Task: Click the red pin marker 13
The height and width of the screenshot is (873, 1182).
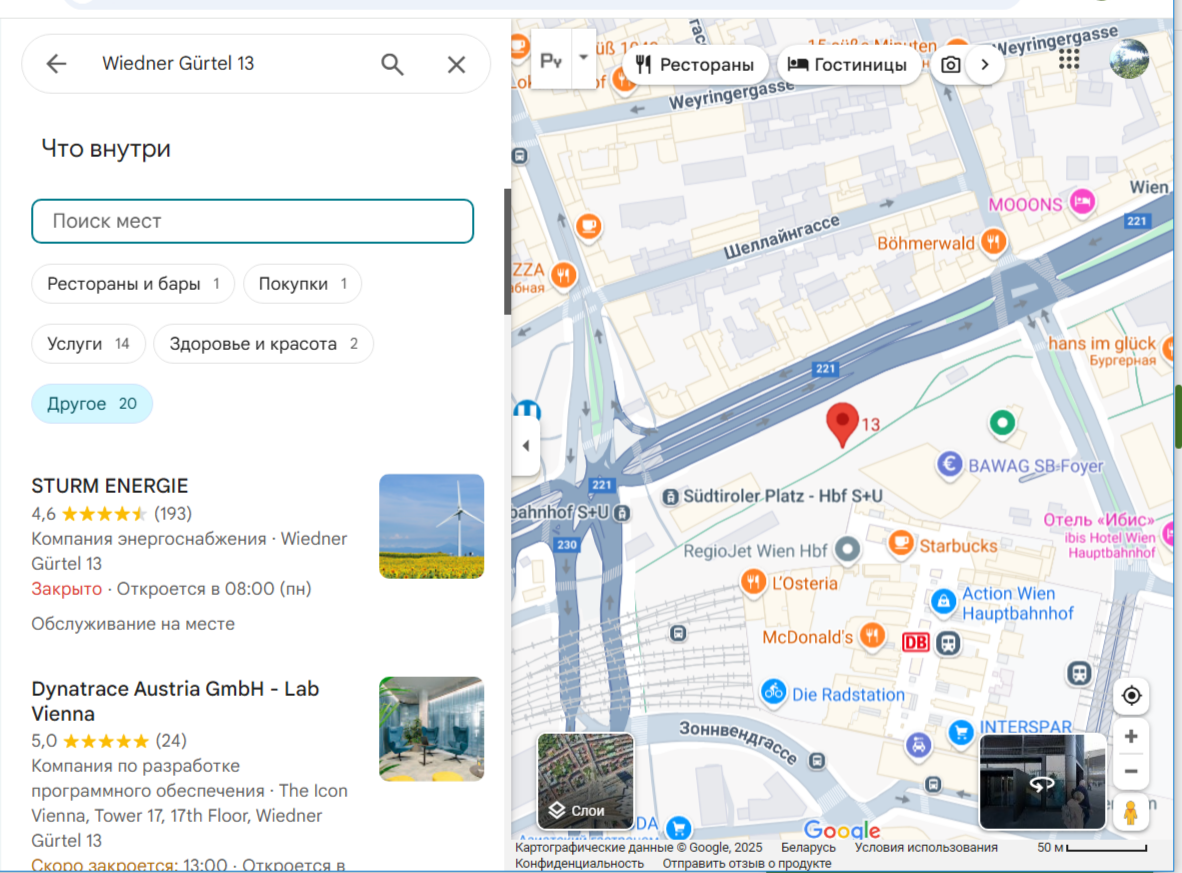Action: coord(842,424)
